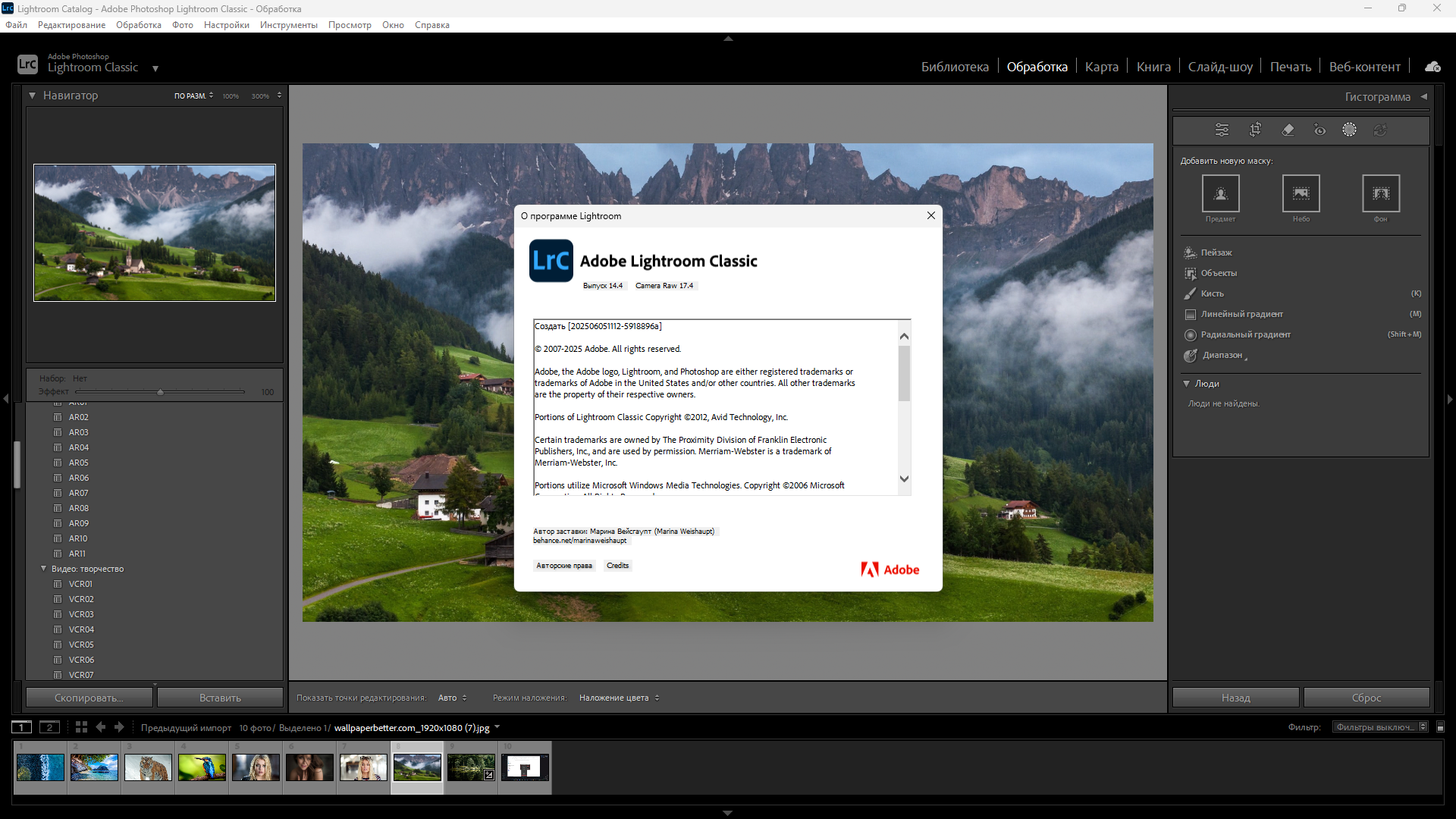Click the Сброс reset button
1456x819 pixels.
[x=1367, y=698]
